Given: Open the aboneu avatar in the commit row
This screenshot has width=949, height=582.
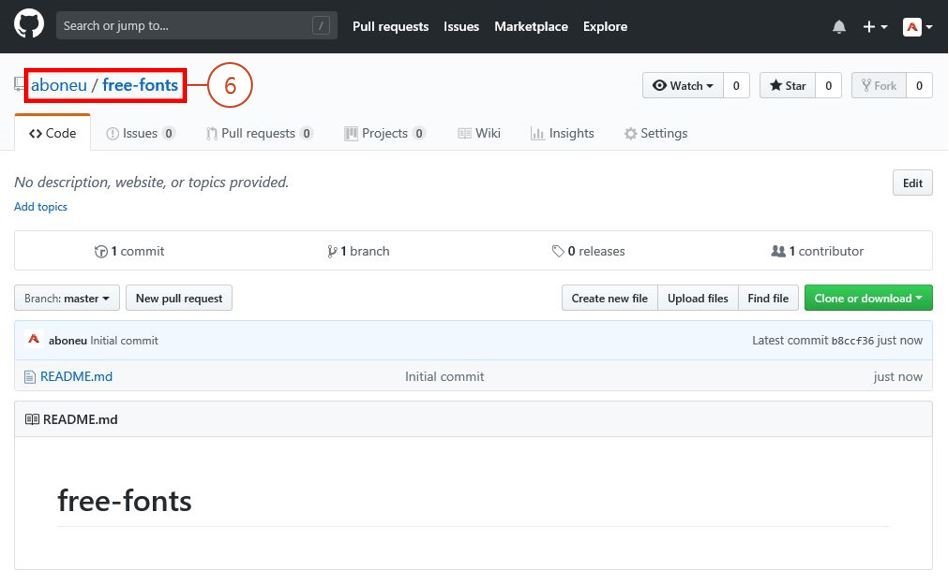Looking at the screenshot, I should (33, 339).
